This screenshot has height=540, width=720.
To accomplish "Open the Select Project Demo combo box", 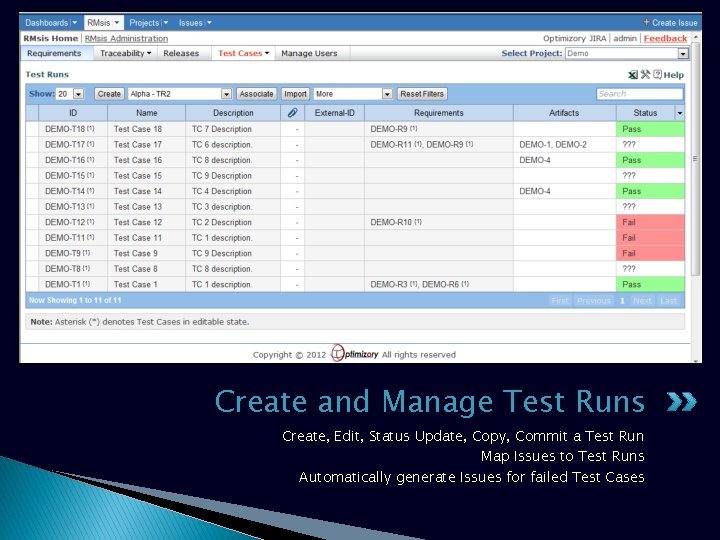I will [627, 53].
